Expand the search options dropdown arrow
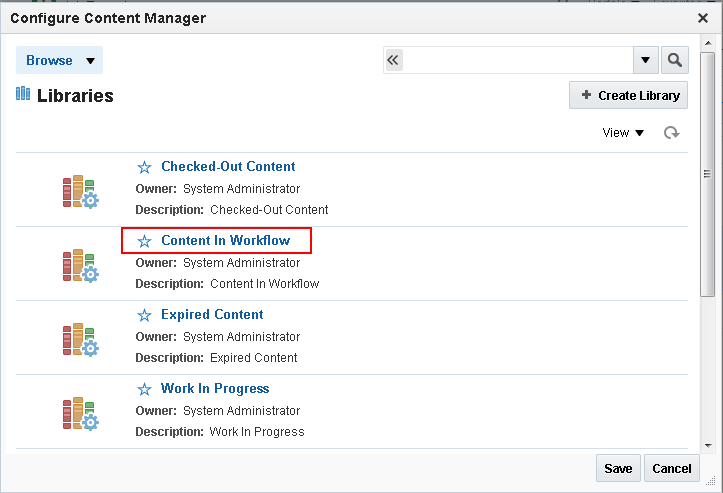This screenshot has width=723, height=493. [646, 60]
